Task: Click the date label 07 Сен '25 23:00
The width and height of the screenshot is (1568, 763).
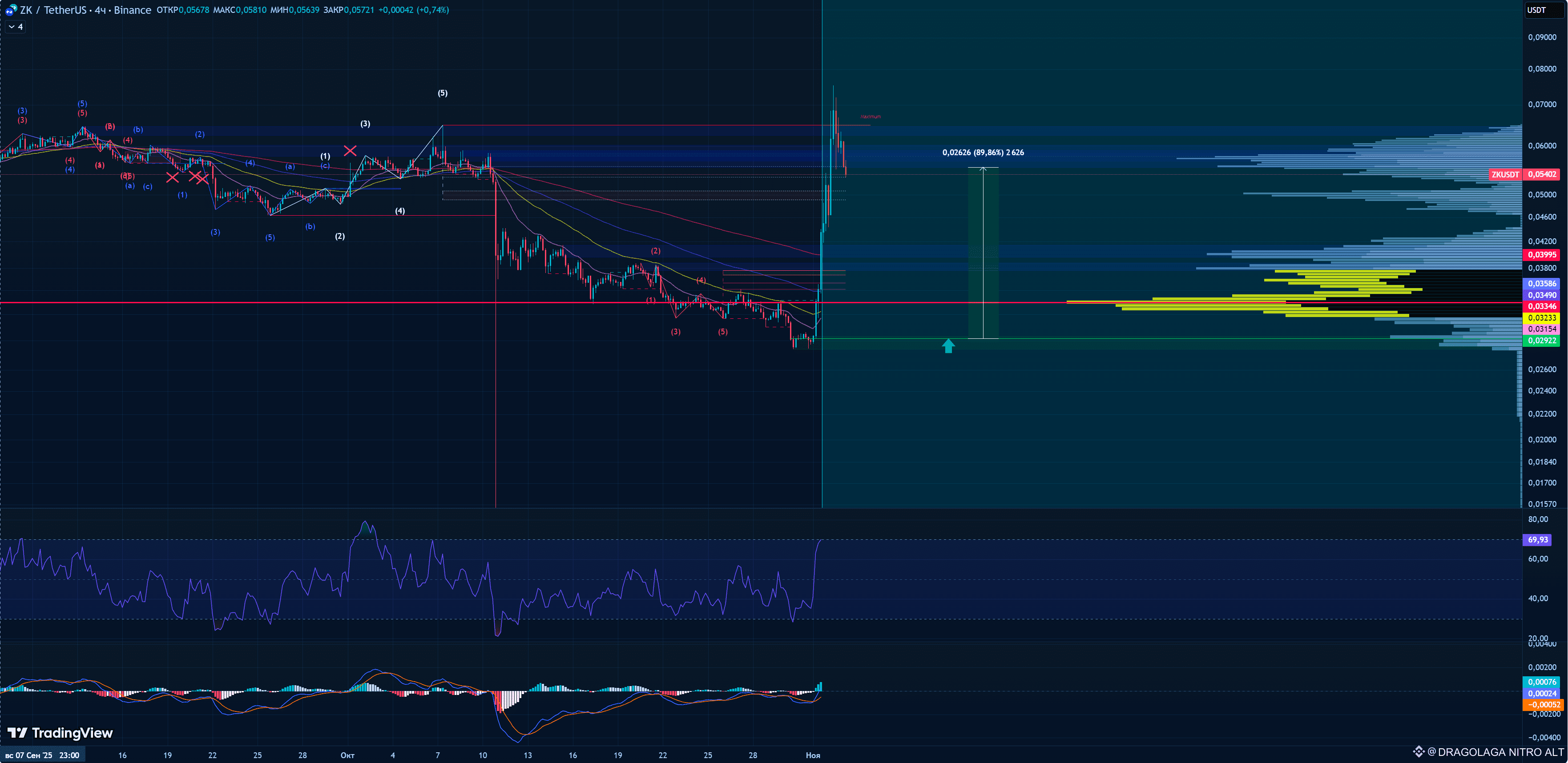Action: 43,755
